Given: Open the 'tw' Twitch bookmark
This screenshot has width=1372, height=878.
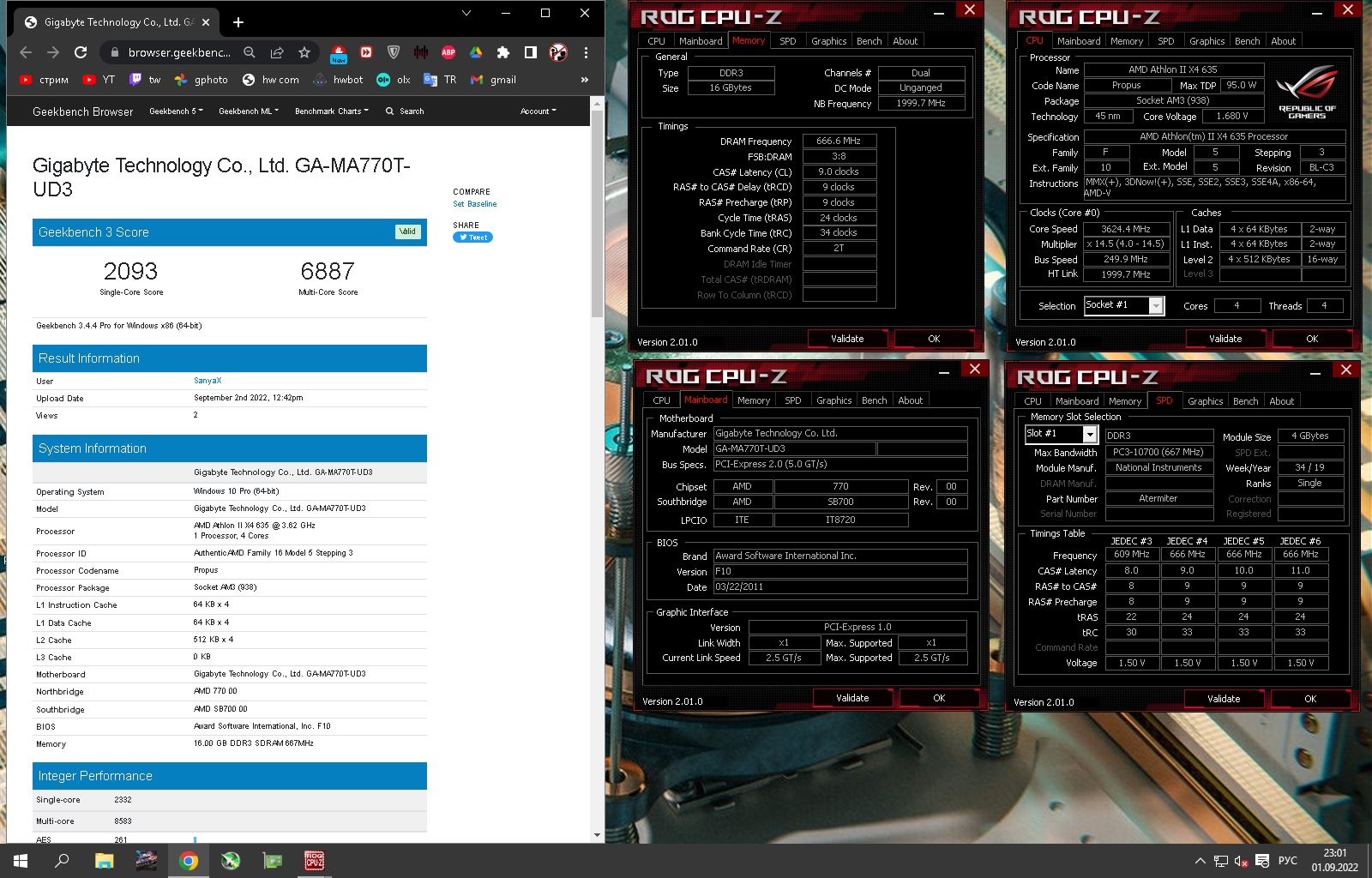Looking at the screenshot, I should point(145,80).
